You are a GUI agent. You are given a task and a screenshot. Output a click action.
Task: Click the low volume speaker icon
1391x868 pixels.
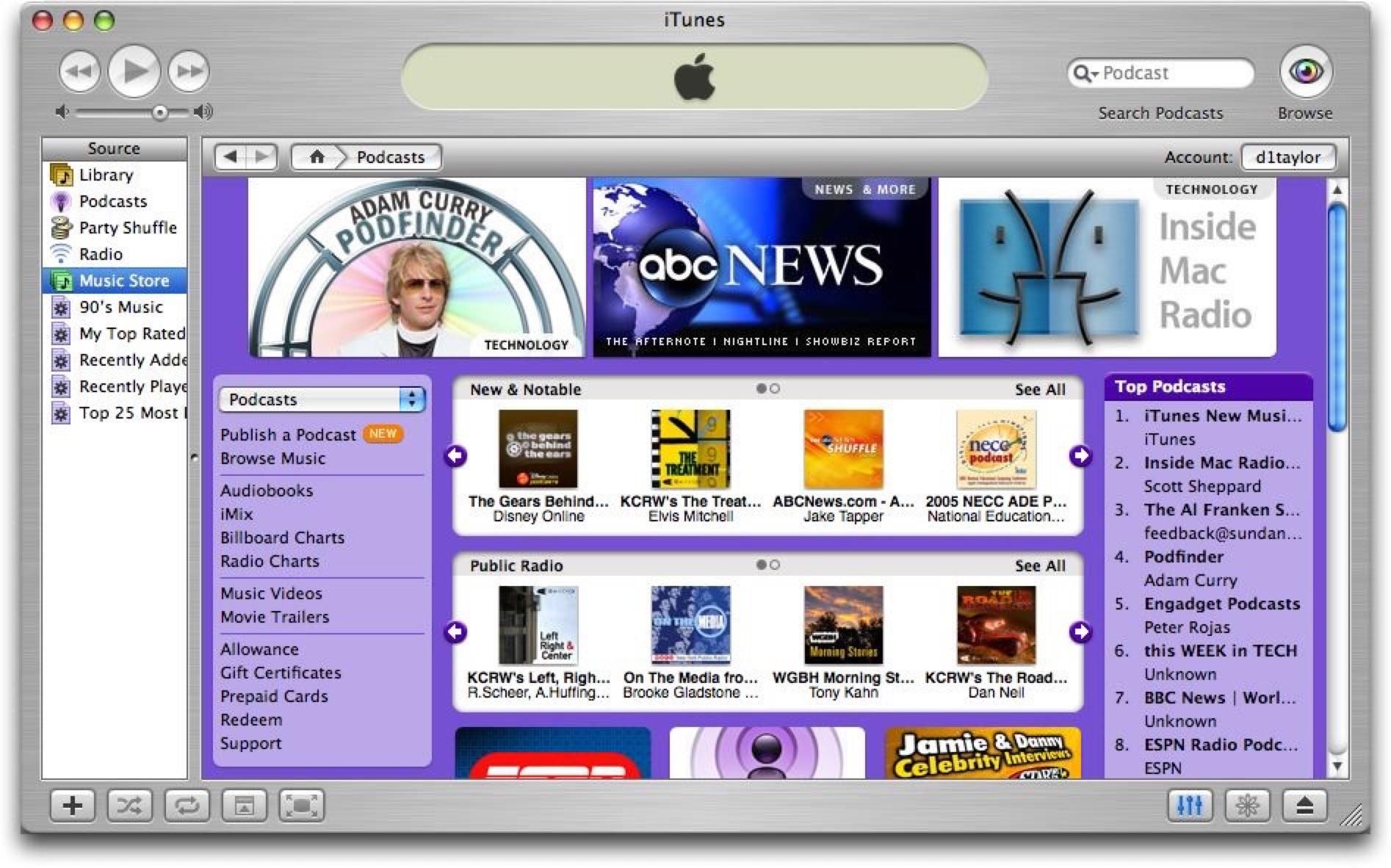tap(63, 112)
